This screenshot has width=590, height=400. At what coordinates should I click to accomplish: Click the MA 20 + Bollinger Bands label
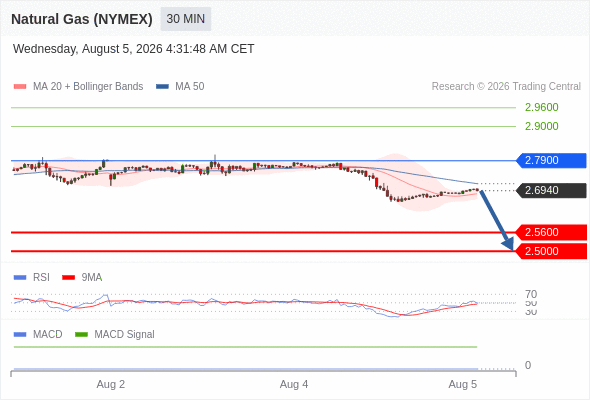pos(88,87)
